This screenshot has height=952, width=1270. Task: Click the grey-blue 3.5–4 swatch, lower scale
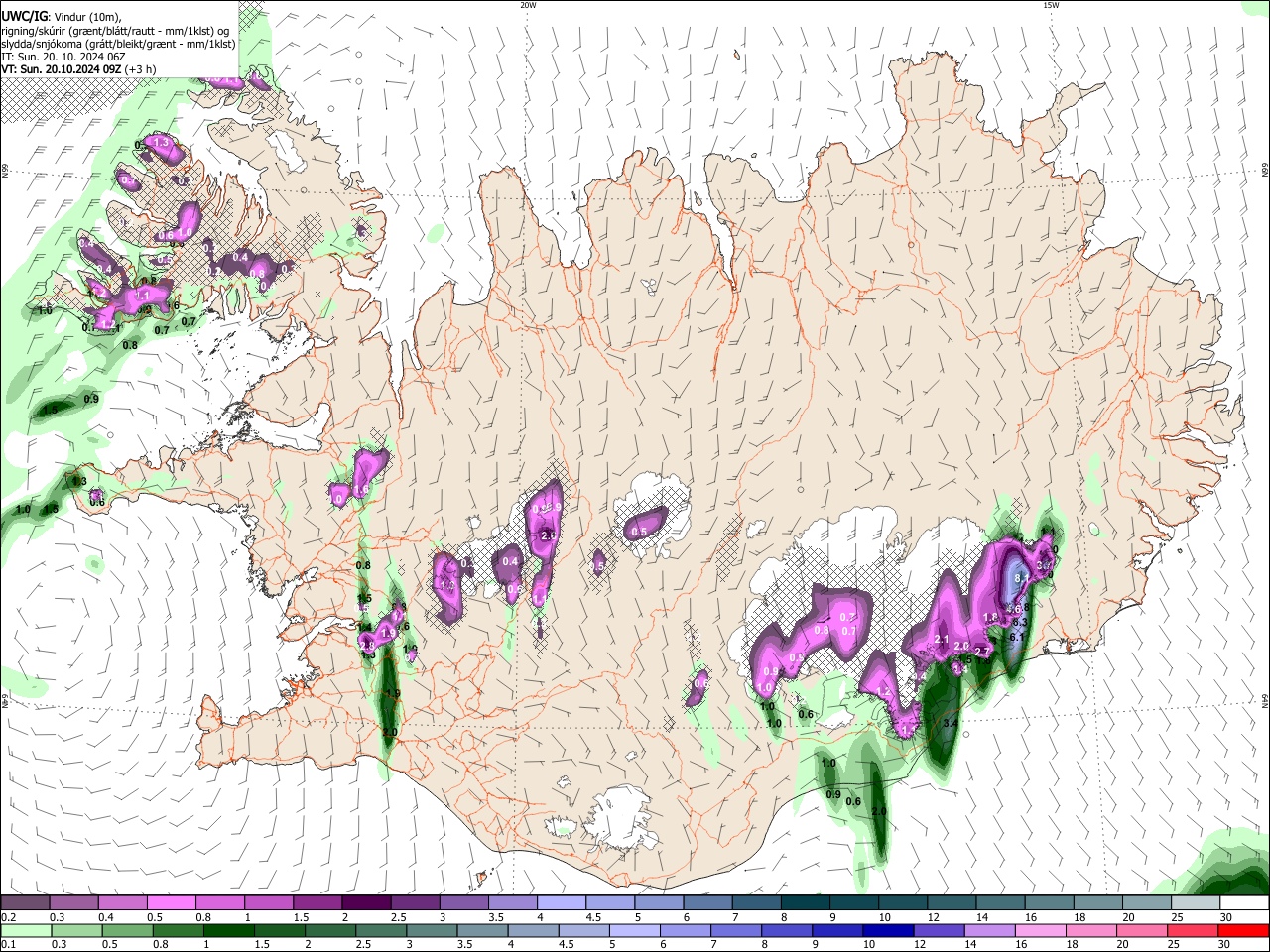[x=482, y=930]
